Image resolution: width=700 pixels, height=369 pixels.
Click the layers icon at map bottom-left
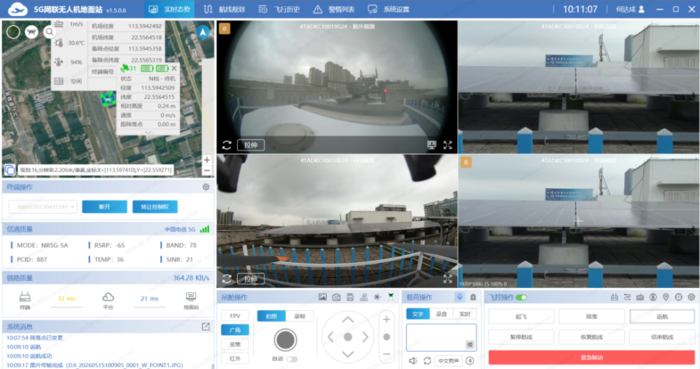tap(9, 170)
